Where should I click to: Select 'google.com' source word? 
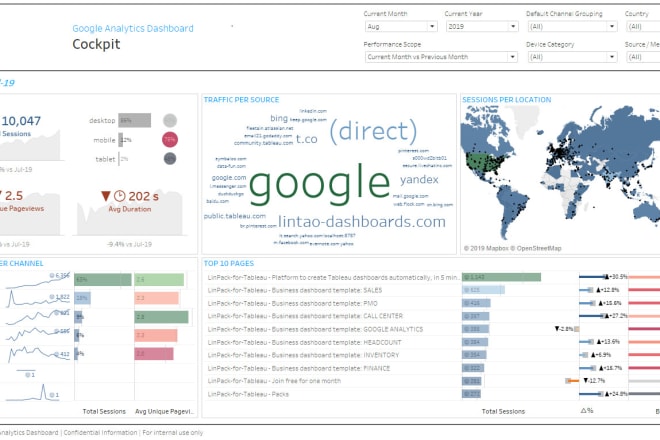(x=229, y=178)
